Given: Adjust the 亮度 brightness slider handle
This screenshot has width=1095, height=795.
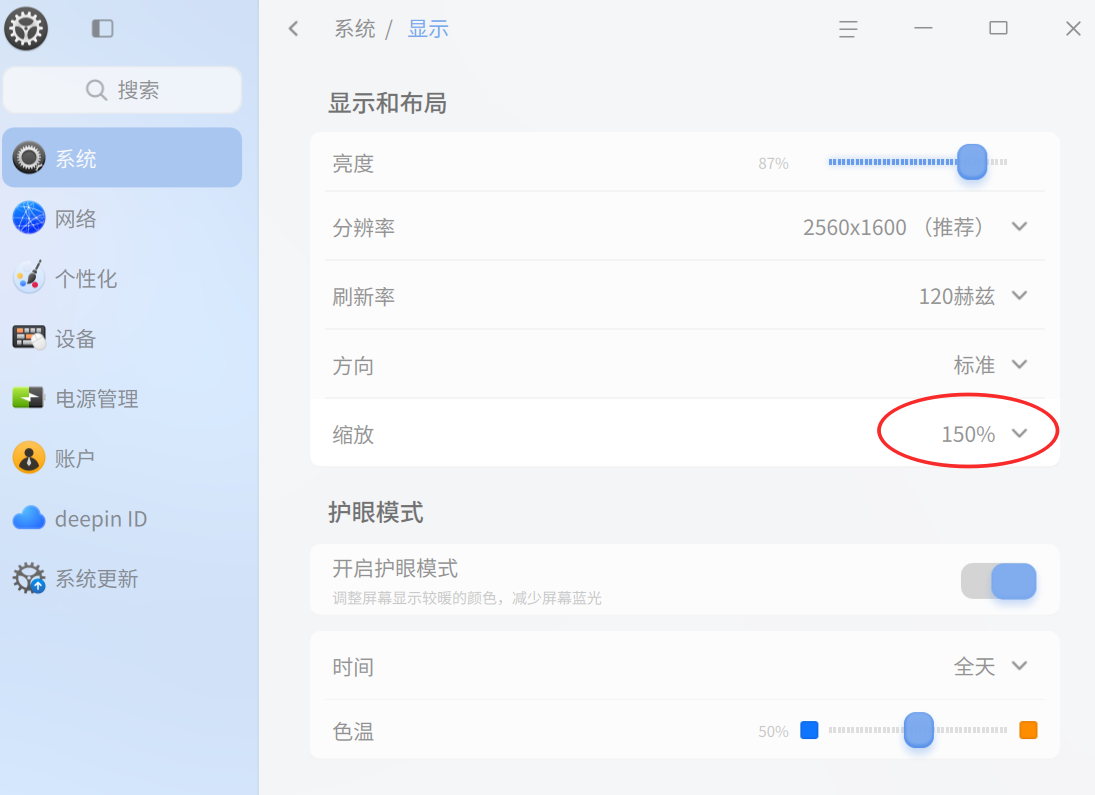Looking at the screenshot, I should [x=970, y=161].
